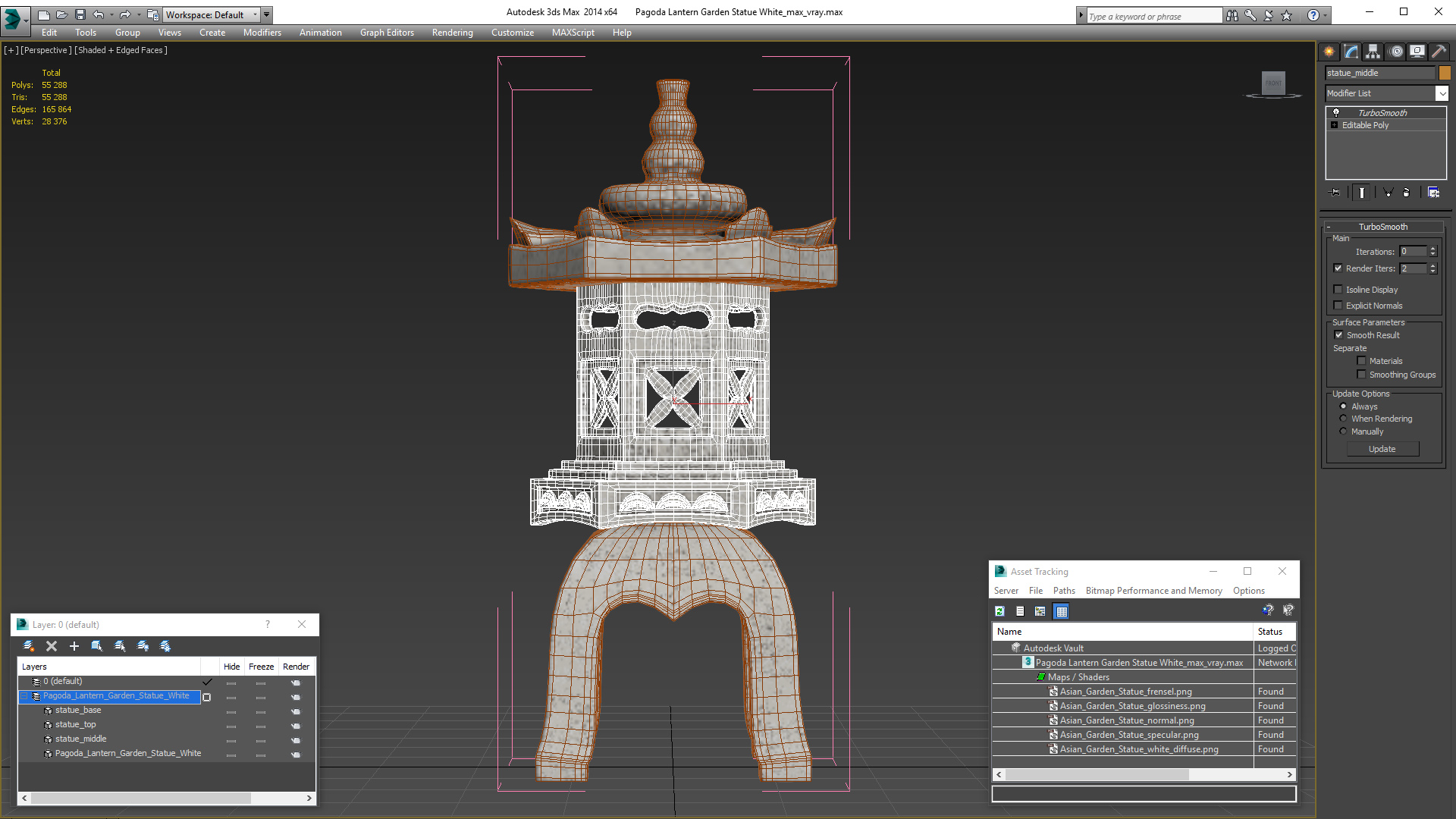Screen dimensions: 1456x819
Task: Collapse the TurboSmooth rollout
Action: 1329,227
